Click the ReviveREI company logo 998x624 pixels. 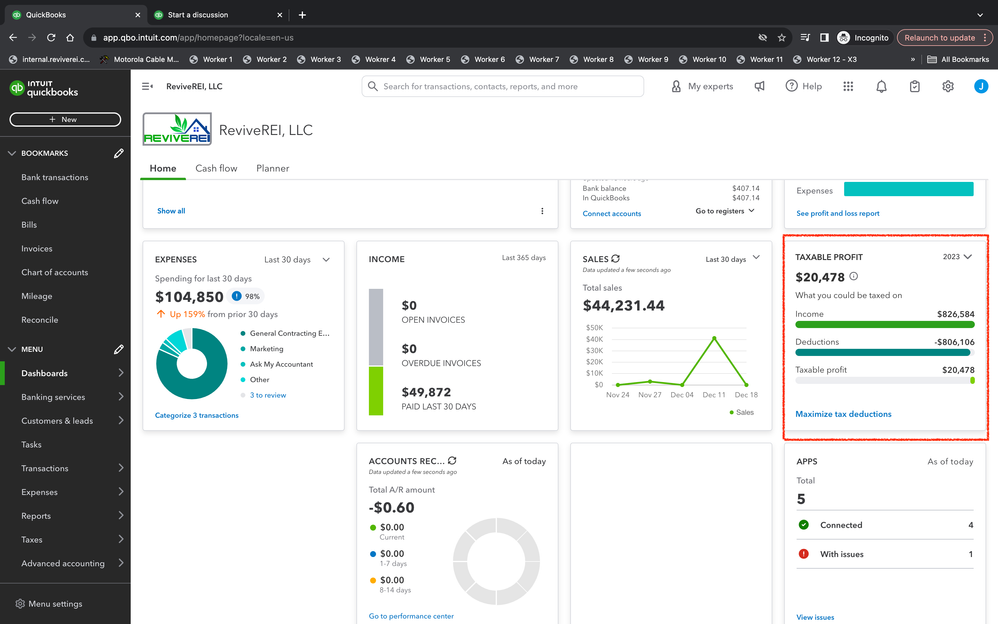pos(177,129)
